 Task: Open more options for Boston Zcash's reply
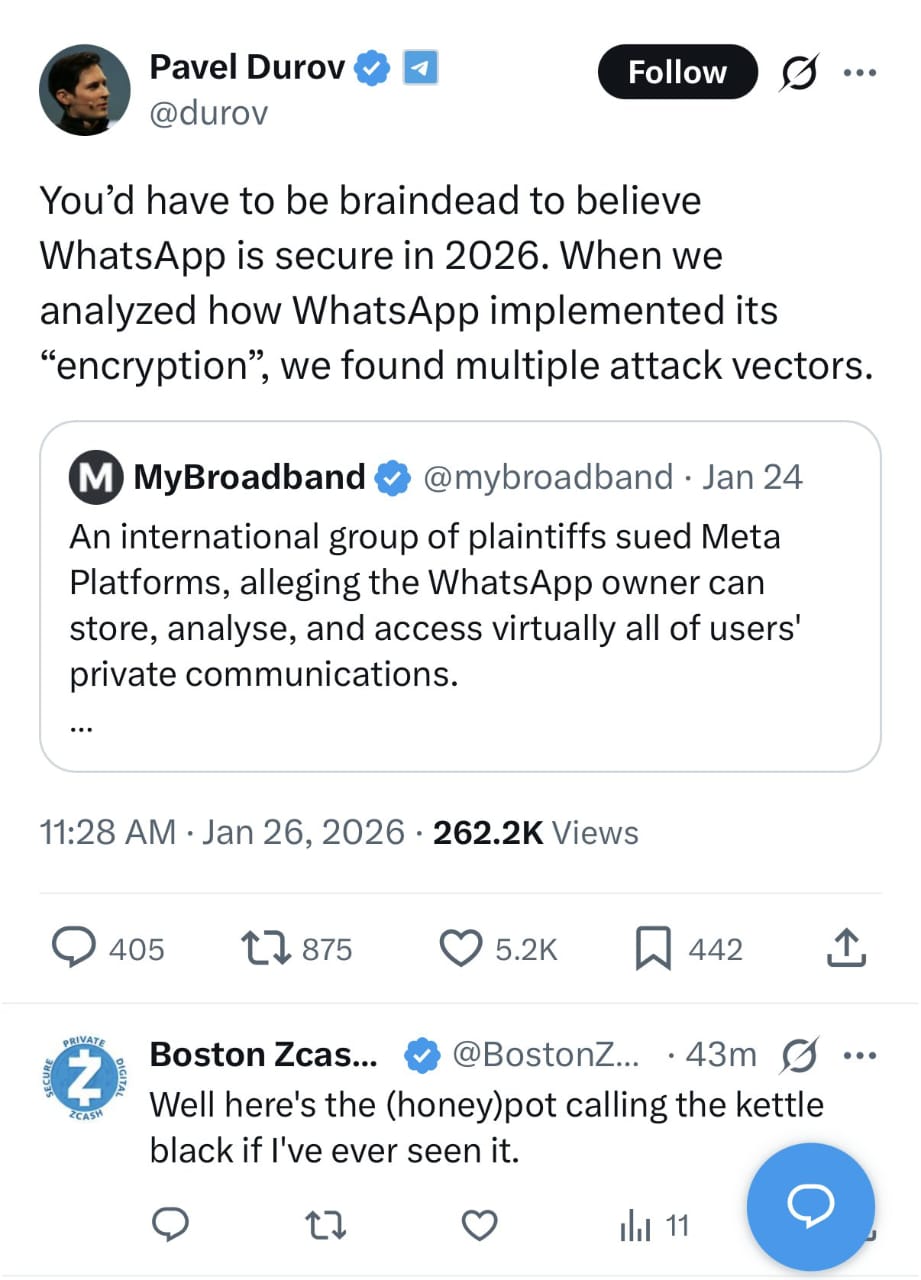pos(860,1054)
